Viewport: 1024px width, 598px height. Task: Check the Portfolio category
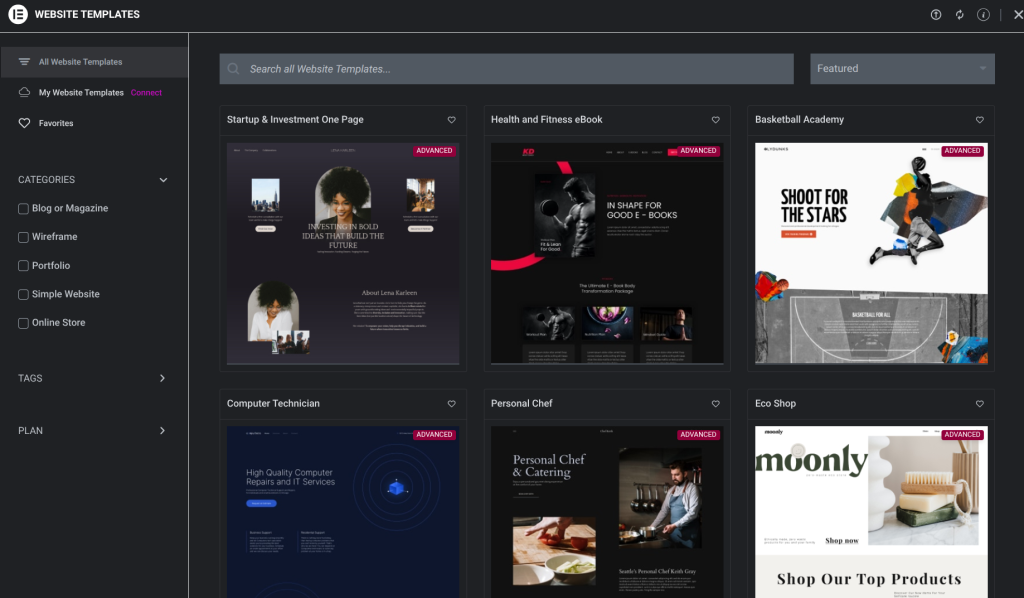click(24, 266)
